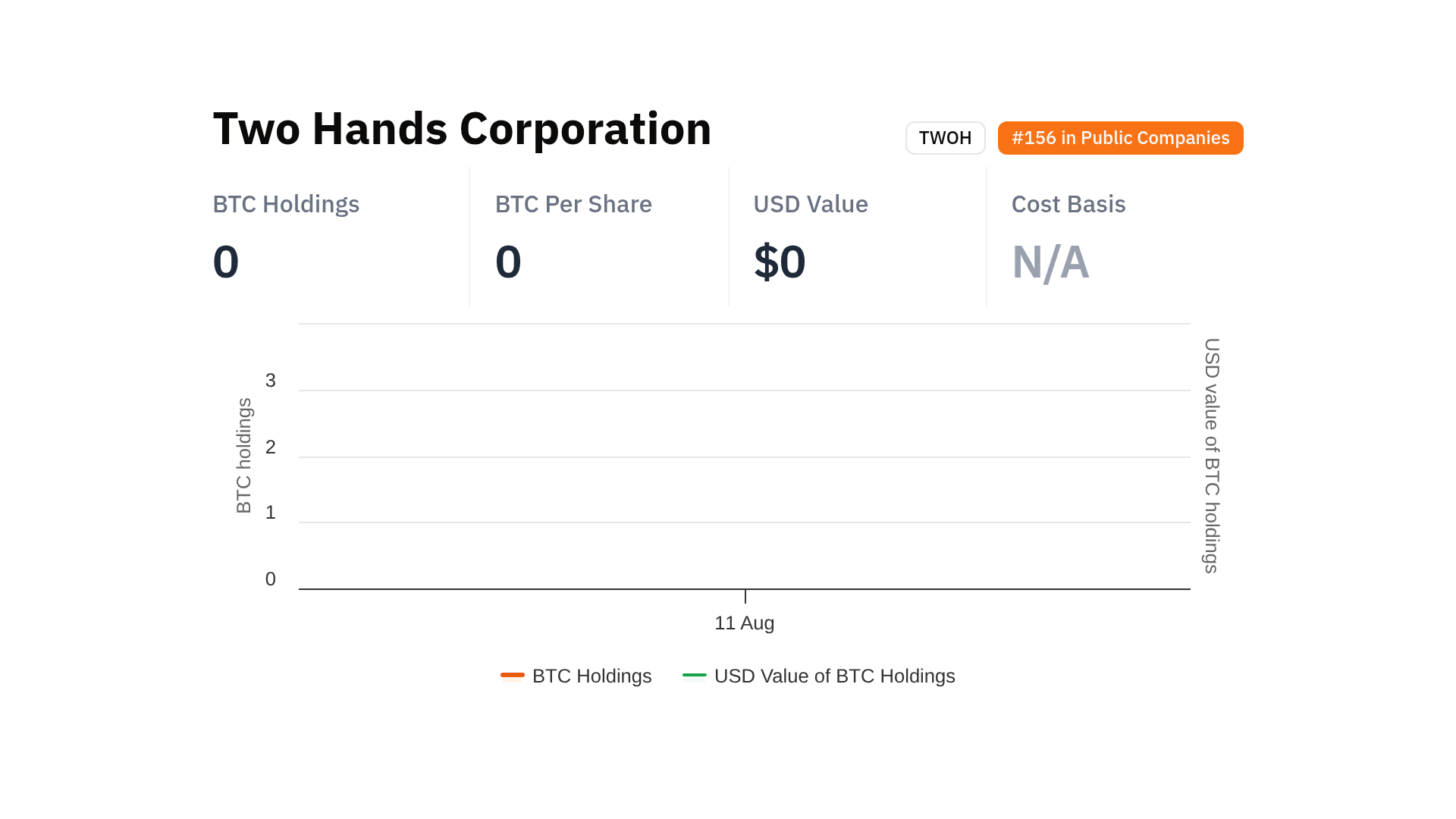Click the BTC Holdings zero value figure
Image resolution: width=1456 pixels, height=819 pixels.
point(226,262)
